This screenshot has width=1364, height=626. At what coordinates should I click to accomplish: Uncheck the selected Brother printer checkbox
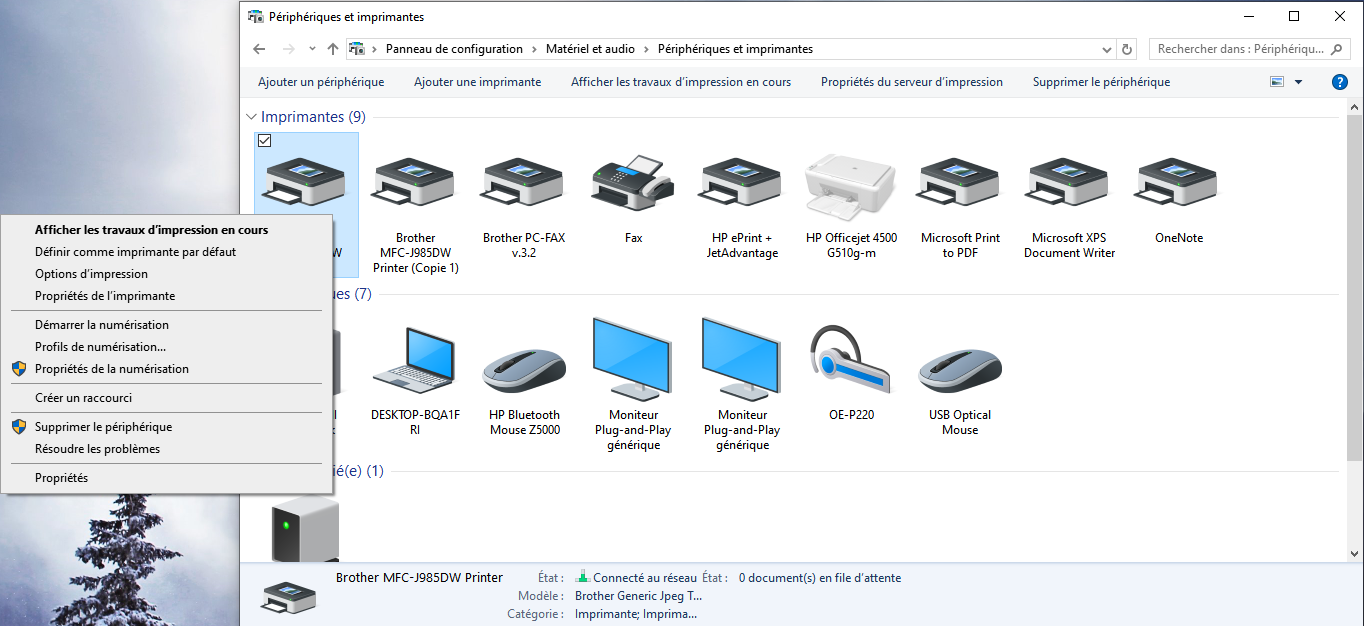coord(265,140)
